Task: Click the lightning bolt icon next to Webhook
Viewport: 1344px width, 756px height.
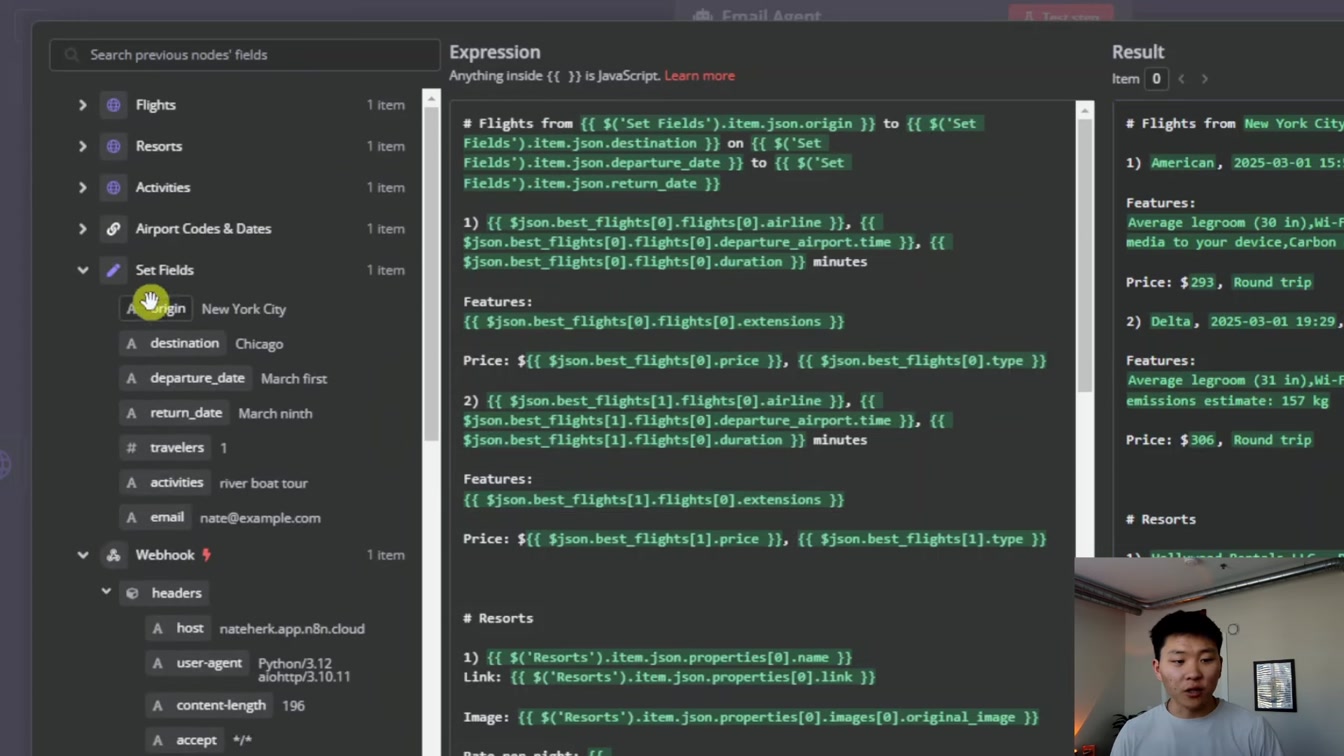Action: 207,555
